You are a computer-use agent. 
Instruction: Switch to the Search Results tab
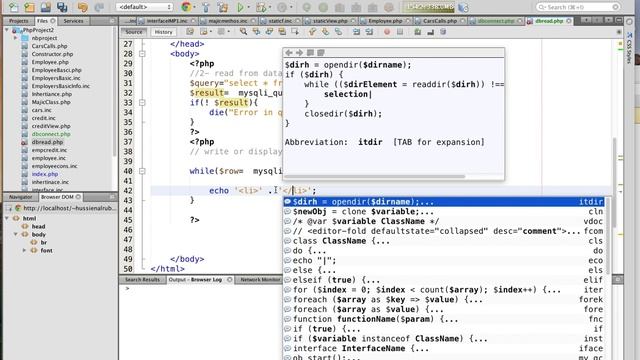tap(142, 280)
